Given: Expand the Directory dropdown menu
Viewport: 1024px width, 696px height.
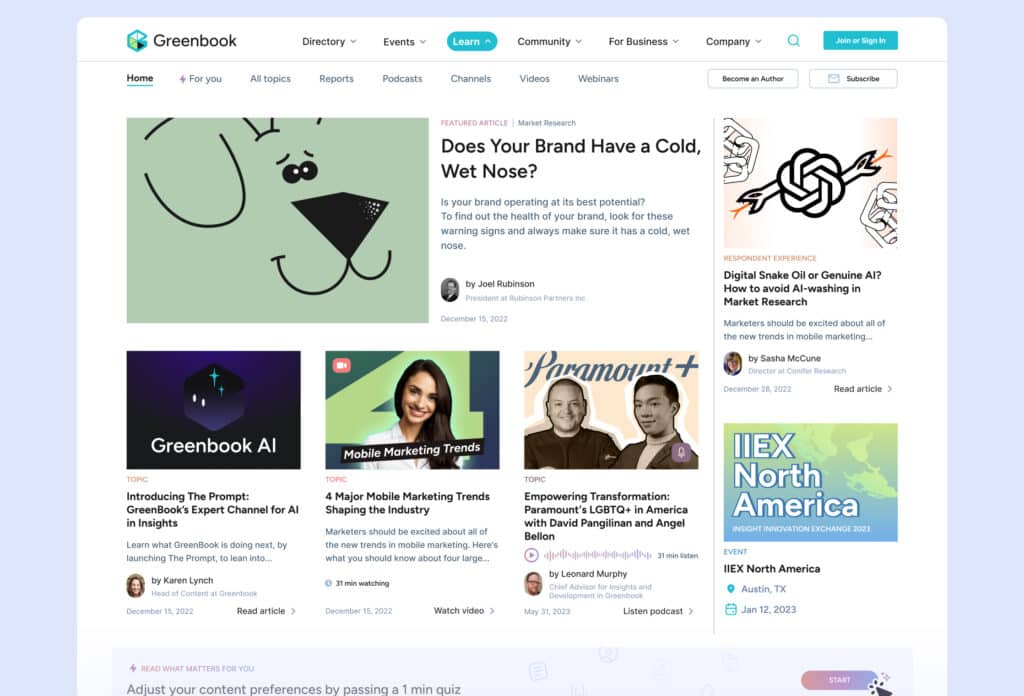Looking at the screenshot, I should pos(329,42).
